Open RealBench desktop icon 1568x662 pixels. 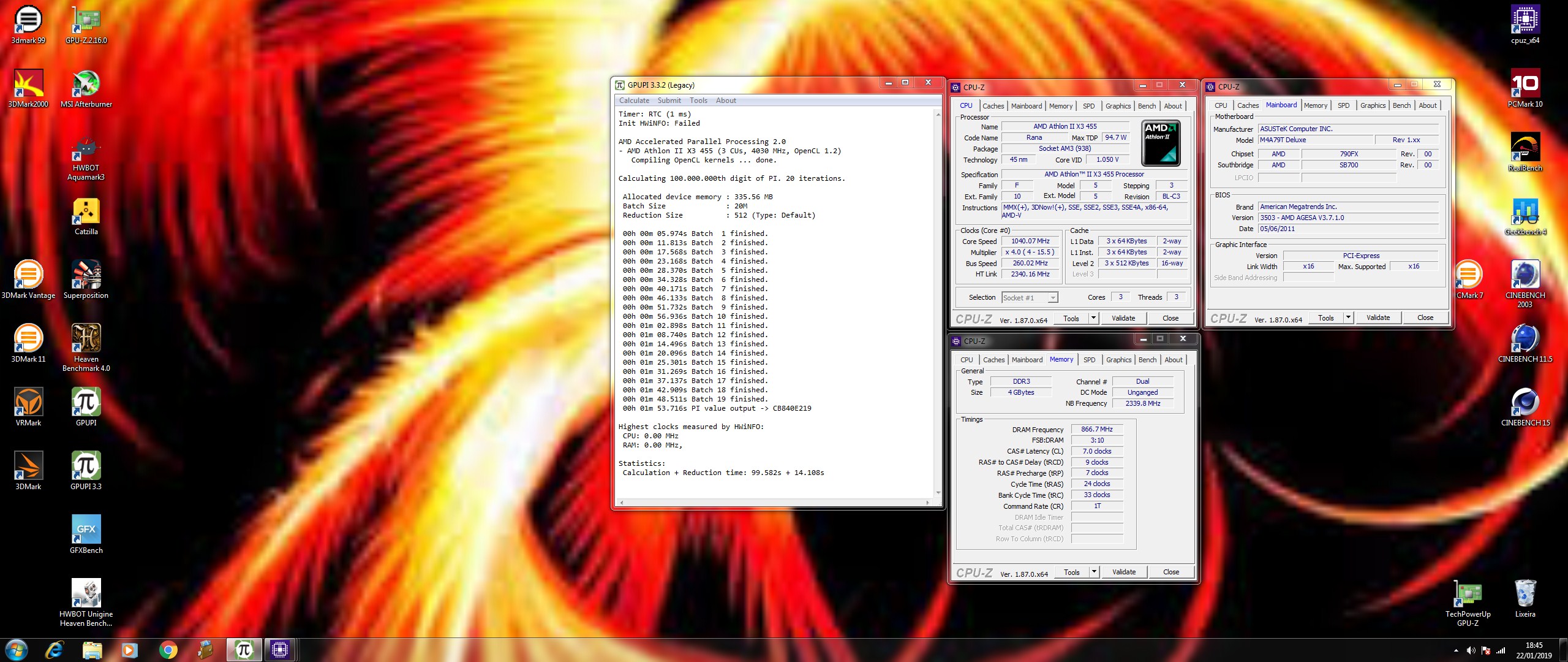coord(1525,153)
